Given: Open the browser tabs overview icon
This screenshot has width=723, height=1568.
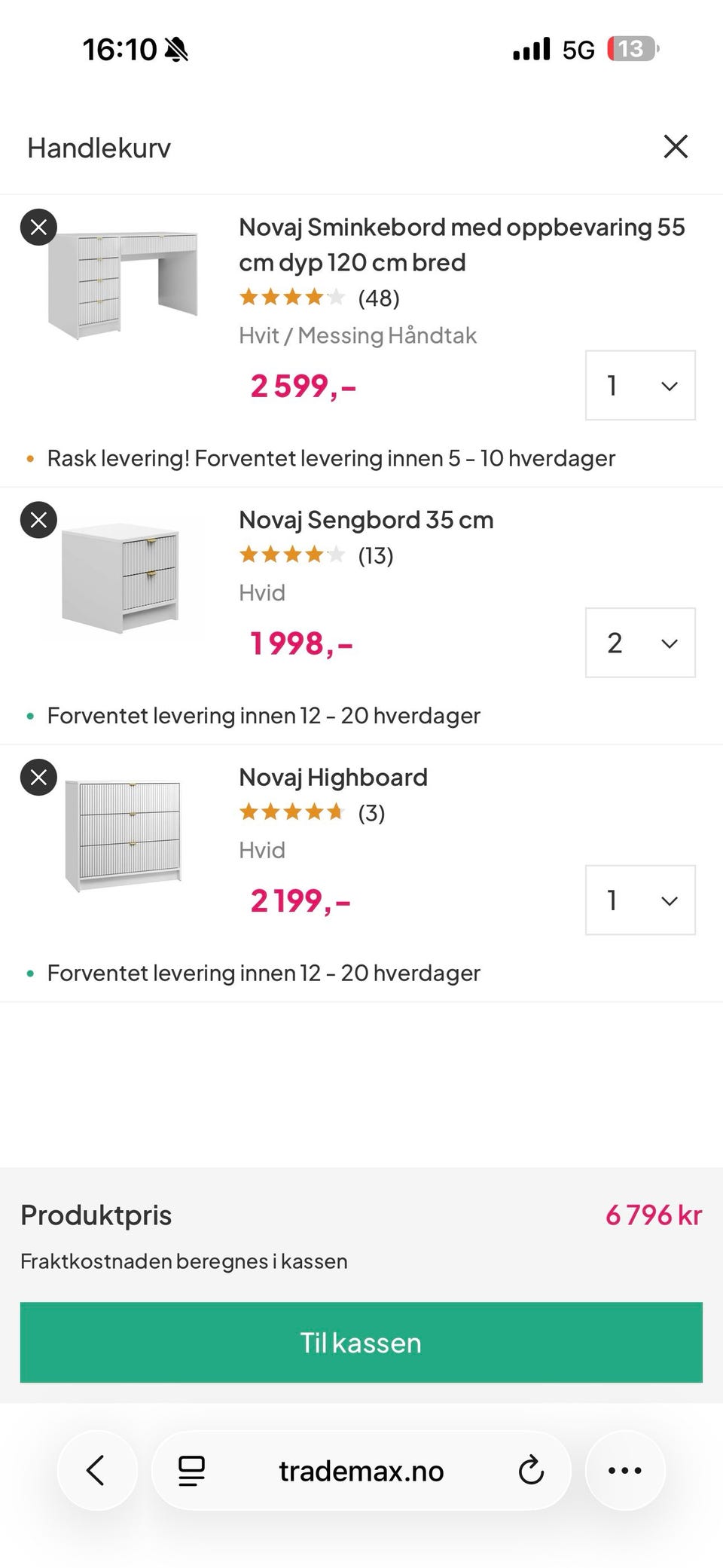Looking at the screenshot, I should (x=191, y=1470).
